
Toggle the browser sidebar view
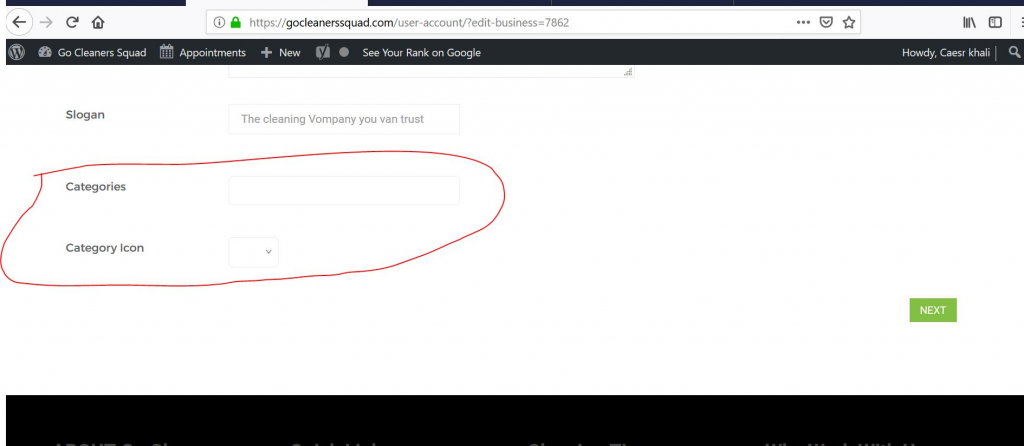[x=995, y=22]
